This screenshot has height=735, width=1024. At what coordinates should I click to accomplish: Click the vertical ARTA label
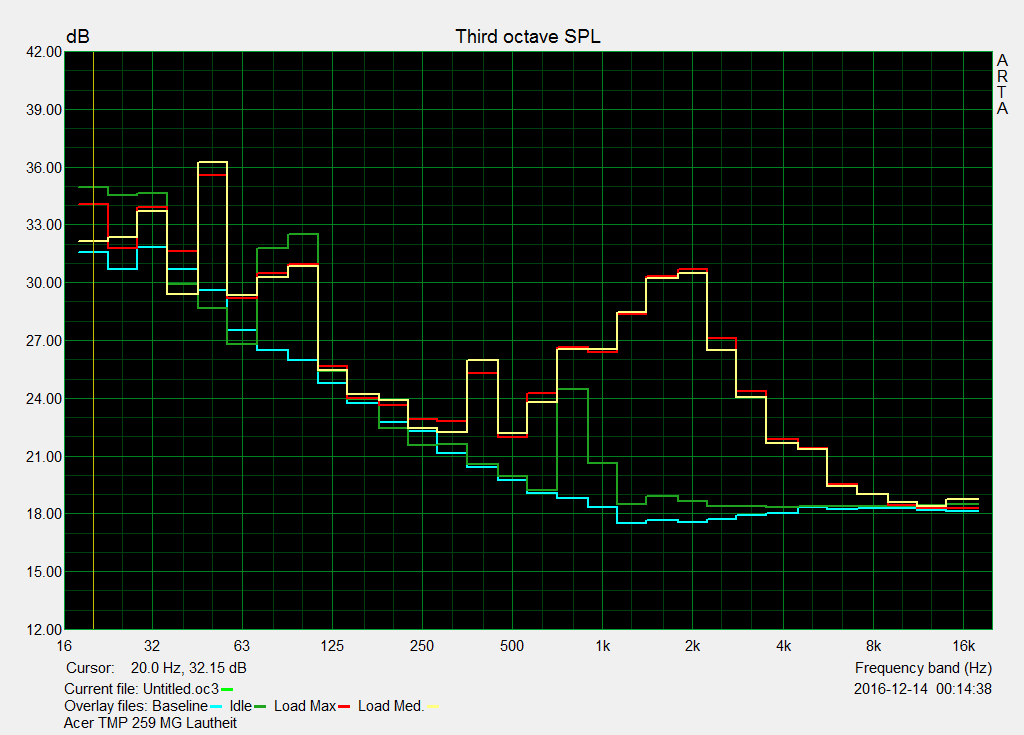[x=1002, y=84]
